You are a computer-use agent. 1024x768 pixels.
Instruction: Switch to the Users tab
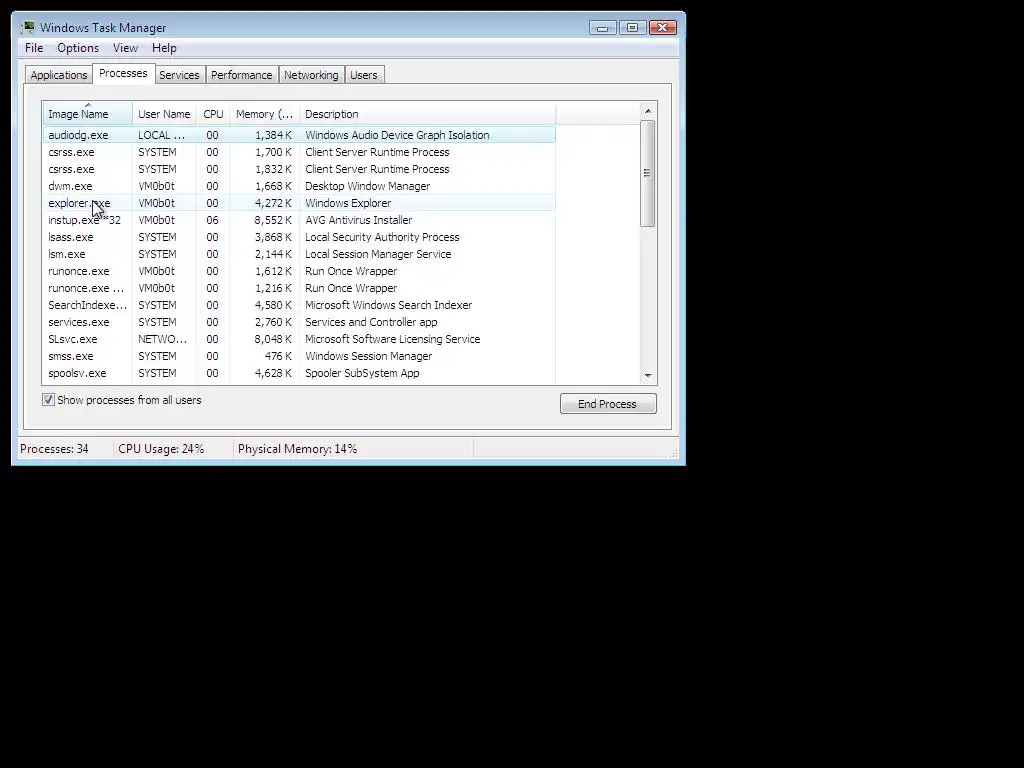pos(364,75)
